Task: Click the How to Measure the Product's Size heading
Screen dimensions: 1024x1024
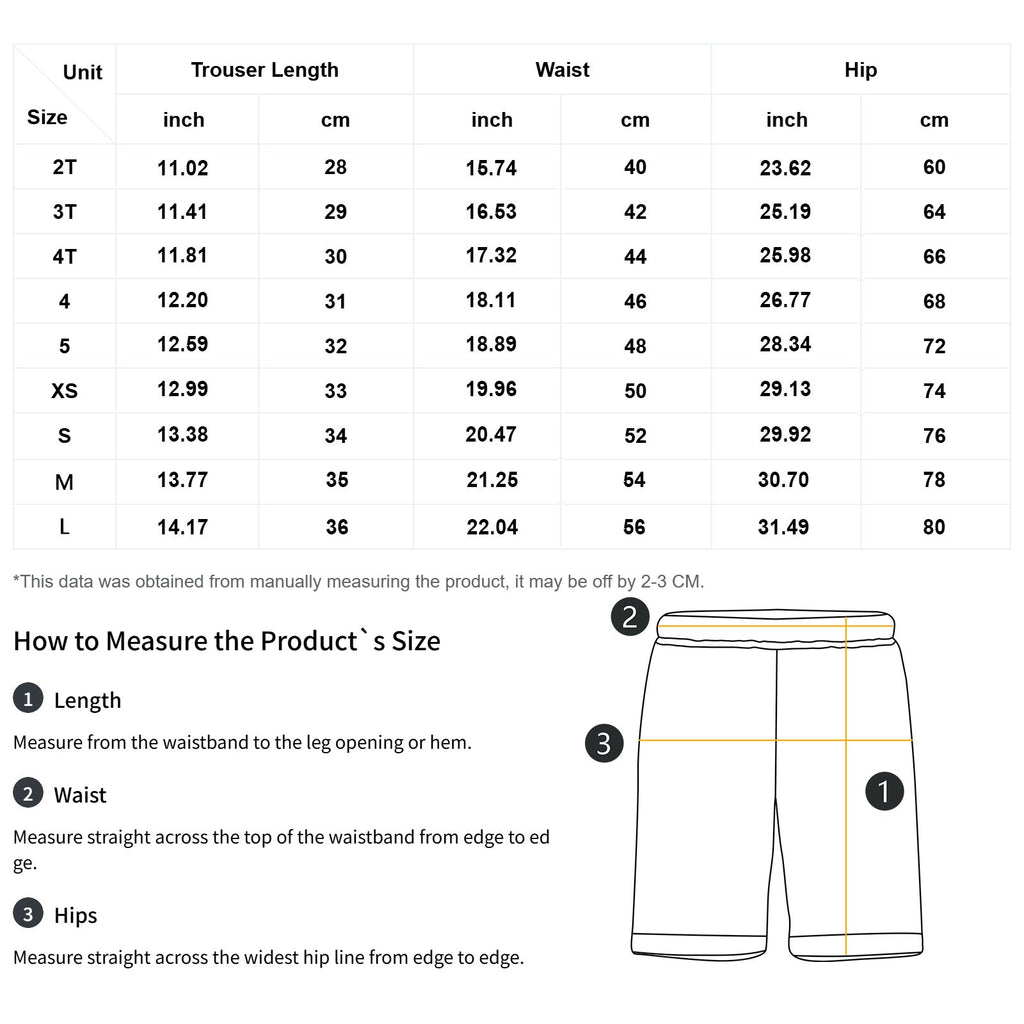Action: pos(227,641)
